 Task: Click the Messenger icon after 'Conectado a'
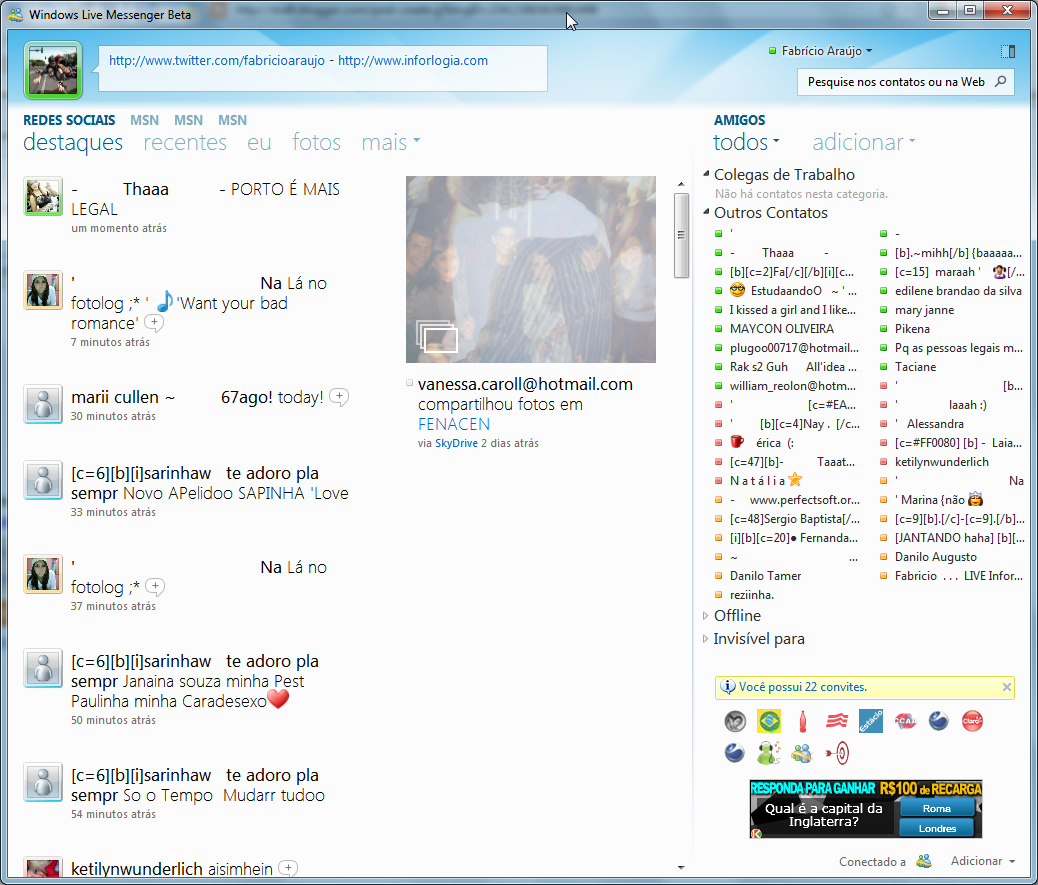pos(924,861)
